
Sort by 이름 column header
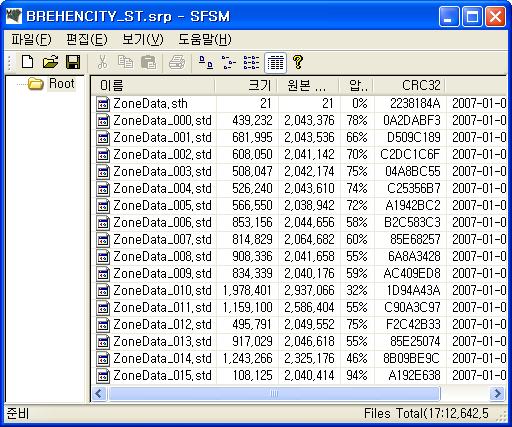153,86
